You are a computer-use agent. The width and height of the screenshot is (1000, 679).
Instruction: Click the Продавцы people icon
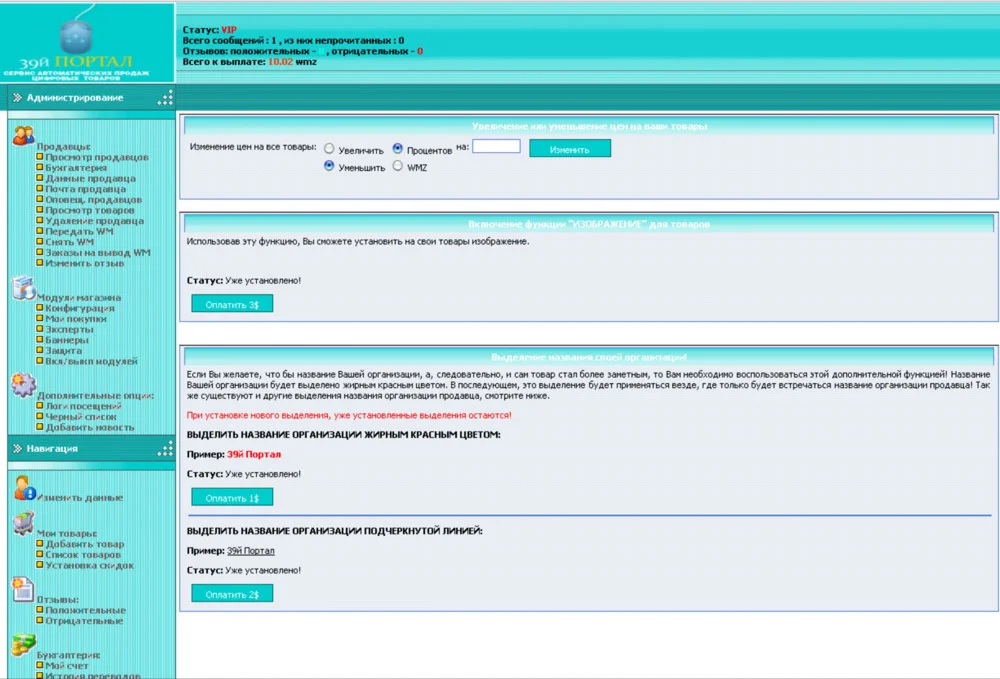(x=24, y=135)
